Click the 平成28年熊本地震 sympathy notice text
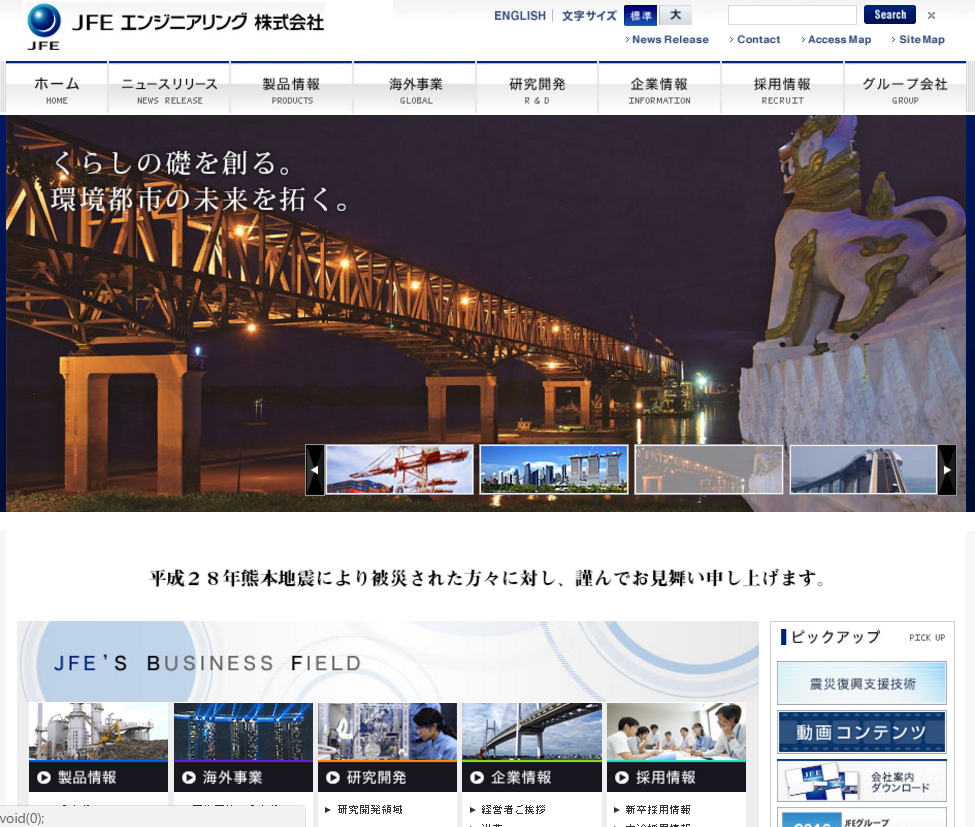The width and height of the screenshot is (975, 827). tap(488, 578)
